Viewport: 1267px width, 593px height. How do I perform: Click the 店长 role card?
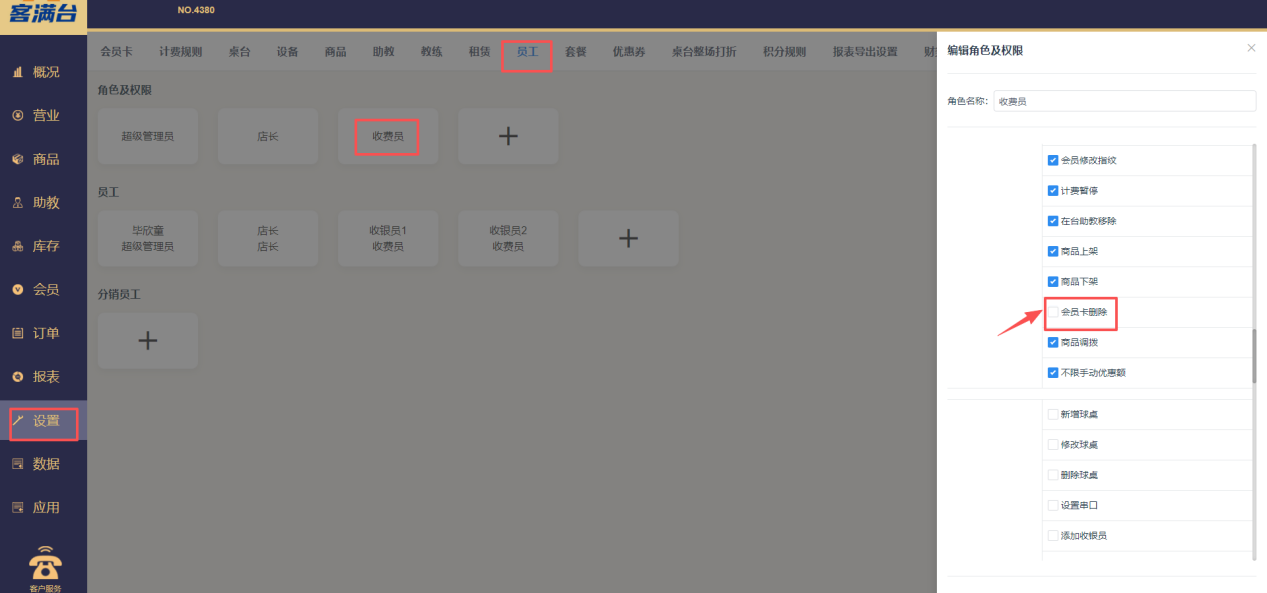pyautogui.click(x=267, y=136)
